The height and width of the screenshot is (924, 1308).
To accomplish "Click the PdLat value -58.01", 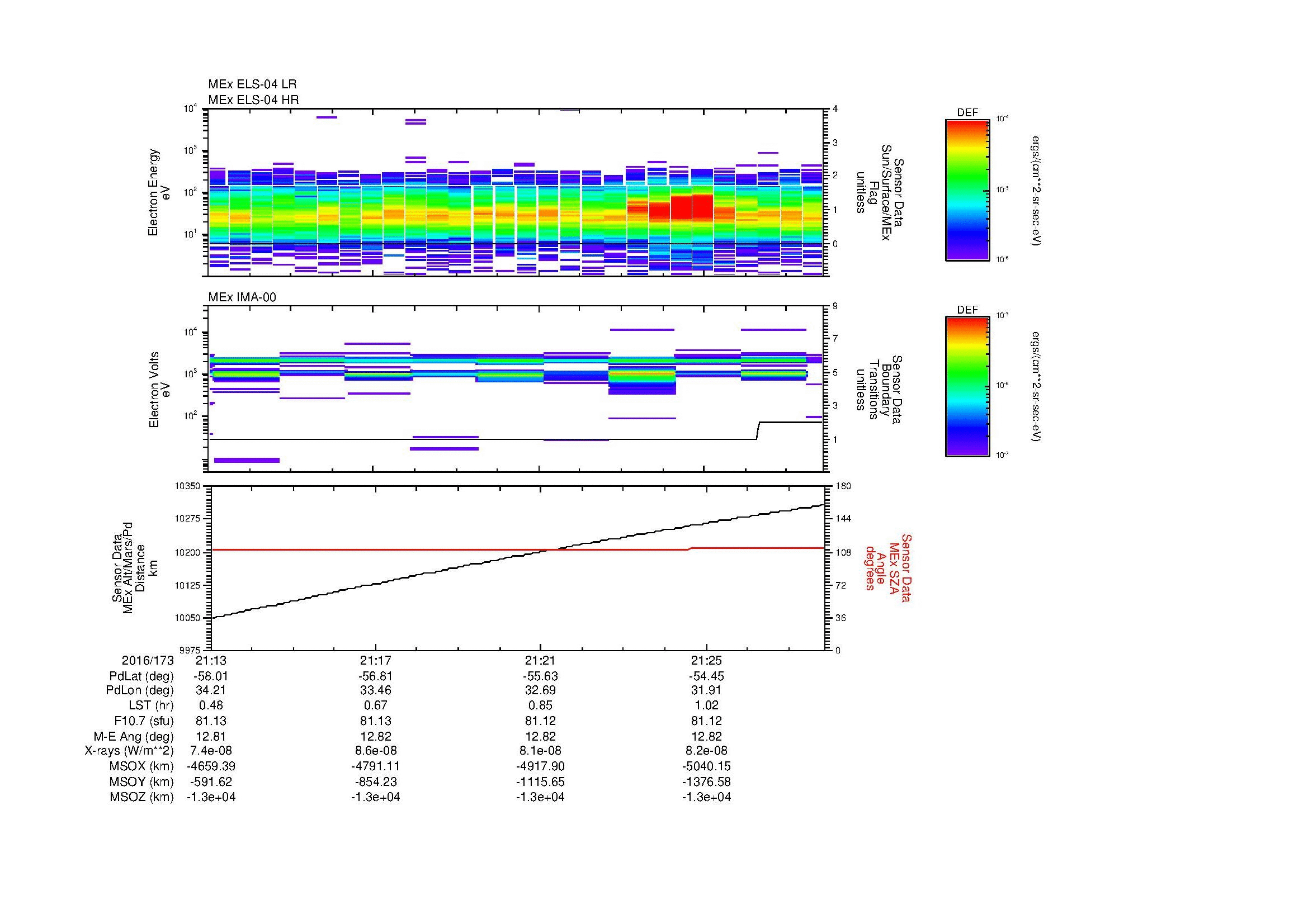I will pos(211,676).
